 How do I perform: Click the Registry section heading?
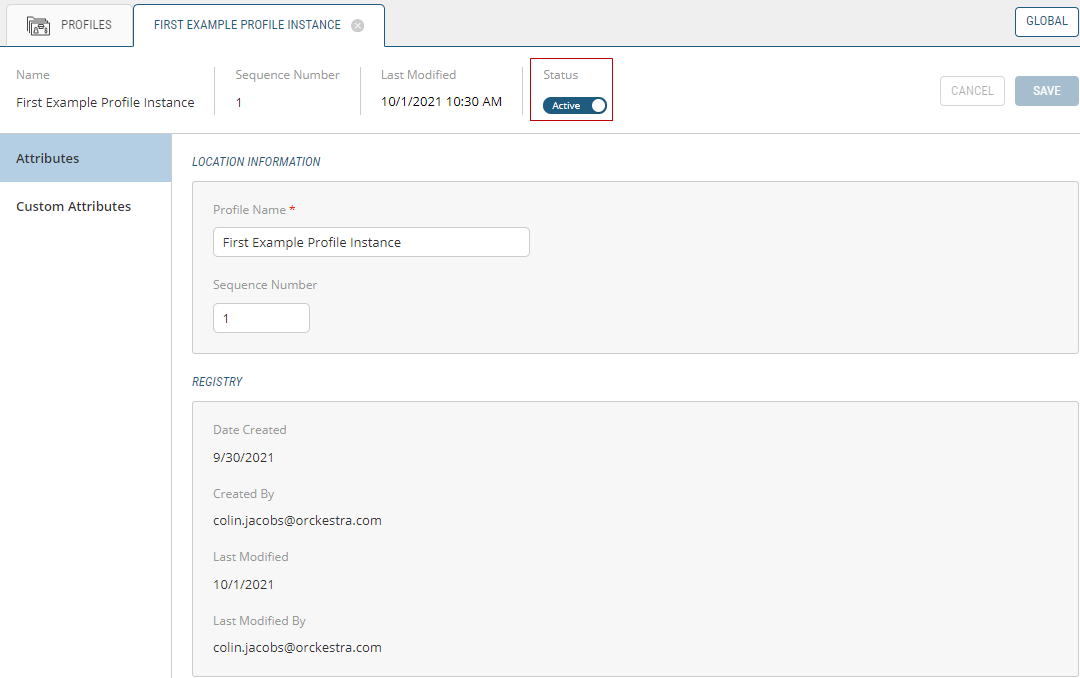click(217, 382)
